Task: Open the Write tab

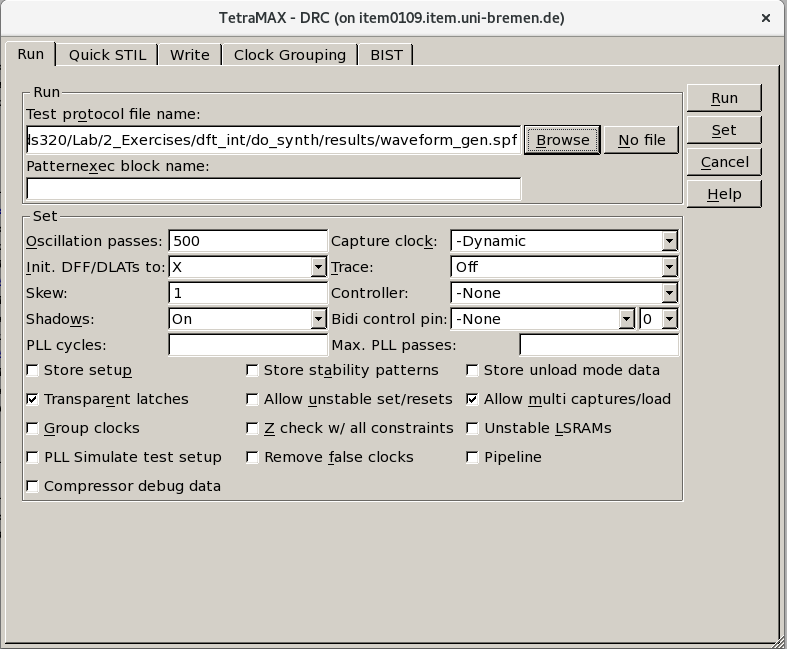Action: tap(190, 55)
